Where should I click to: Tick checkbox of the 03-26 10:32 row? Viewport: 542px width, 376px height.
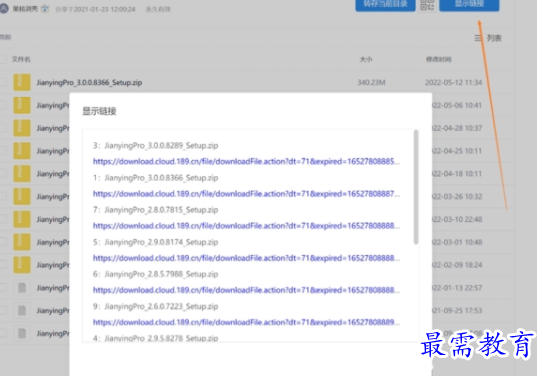[3, 196]
